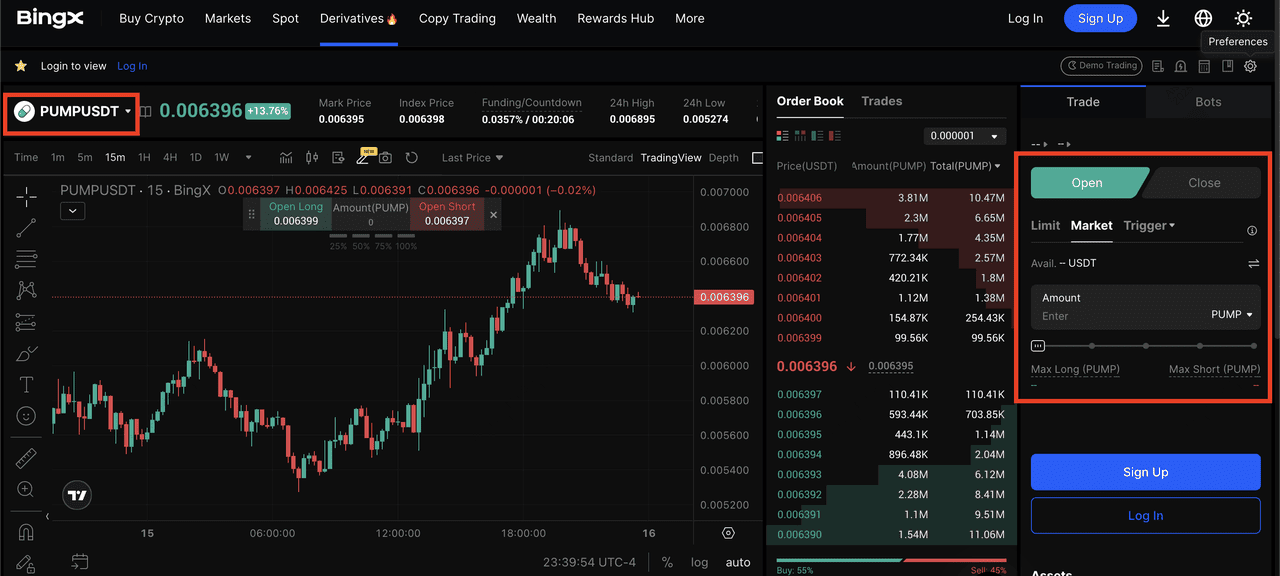Select the brush drawing tool
The height and width of the screenshot is (576, 1280).
tap(26, 353)
